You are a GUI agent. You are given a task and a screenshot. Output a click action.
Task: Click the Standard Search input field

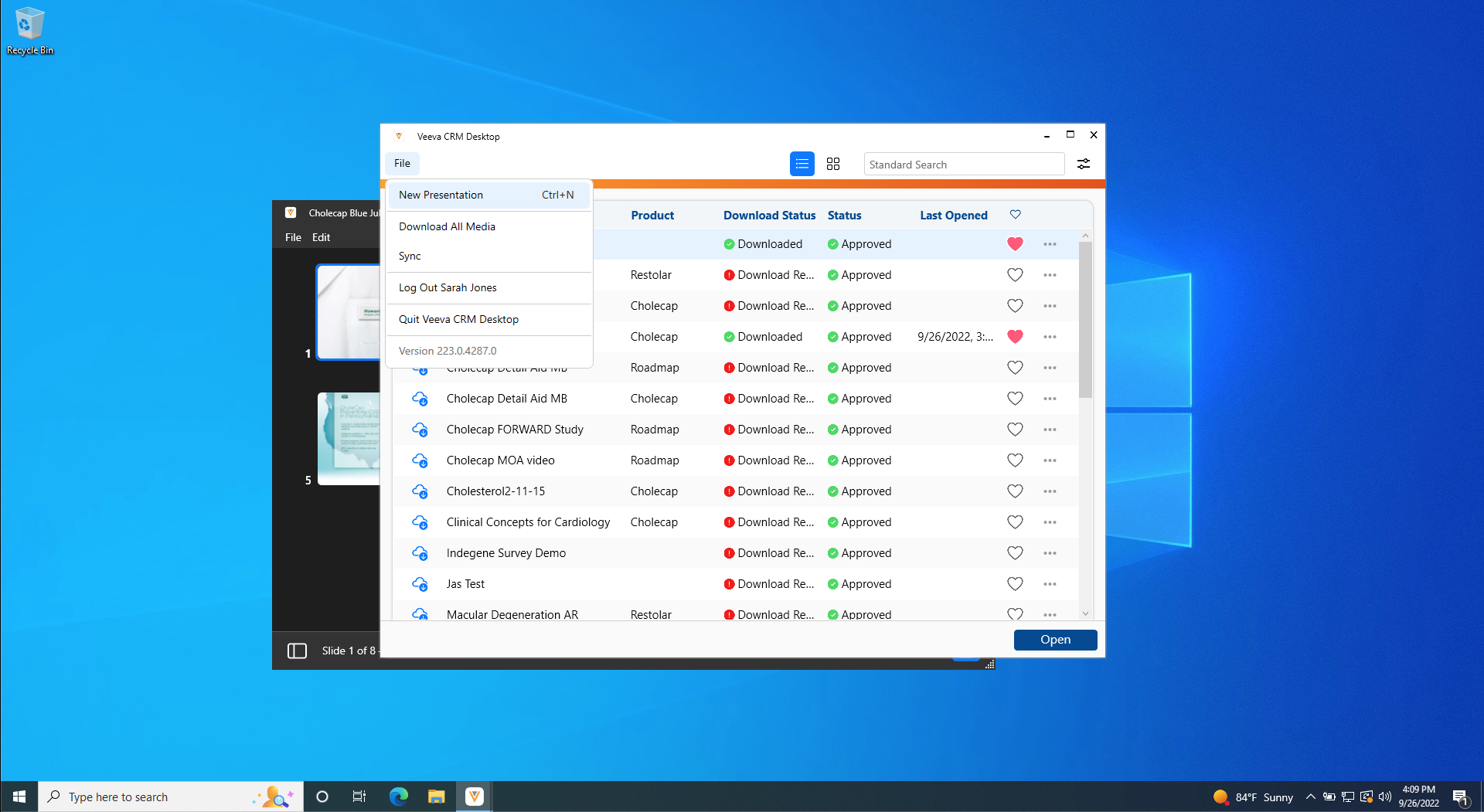point(963,165)
